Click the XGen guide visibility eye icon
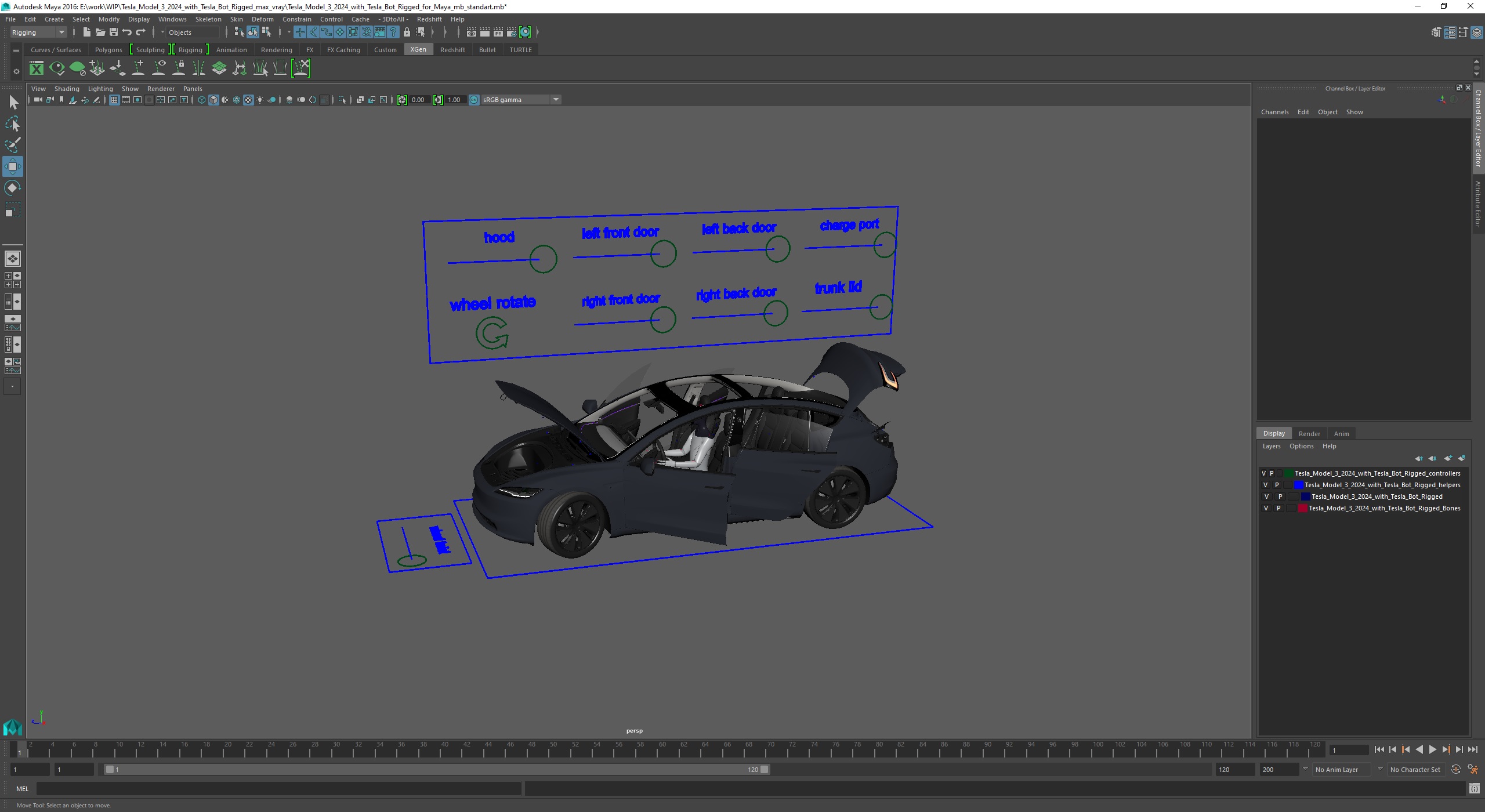 pyautogui.click(x=158, y=68)
